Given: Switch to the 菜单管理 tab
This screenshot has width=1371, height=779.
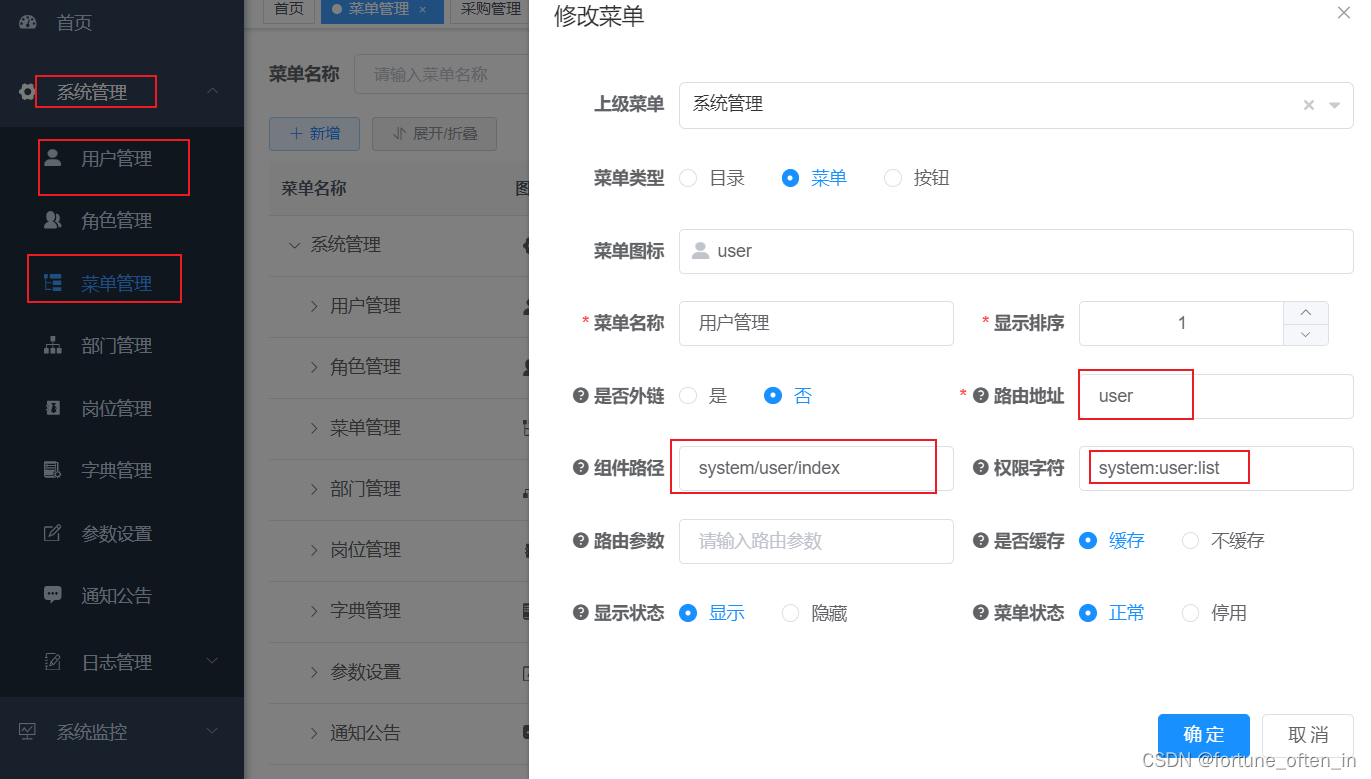Looking at the screenshot, I should coord(380,9).
